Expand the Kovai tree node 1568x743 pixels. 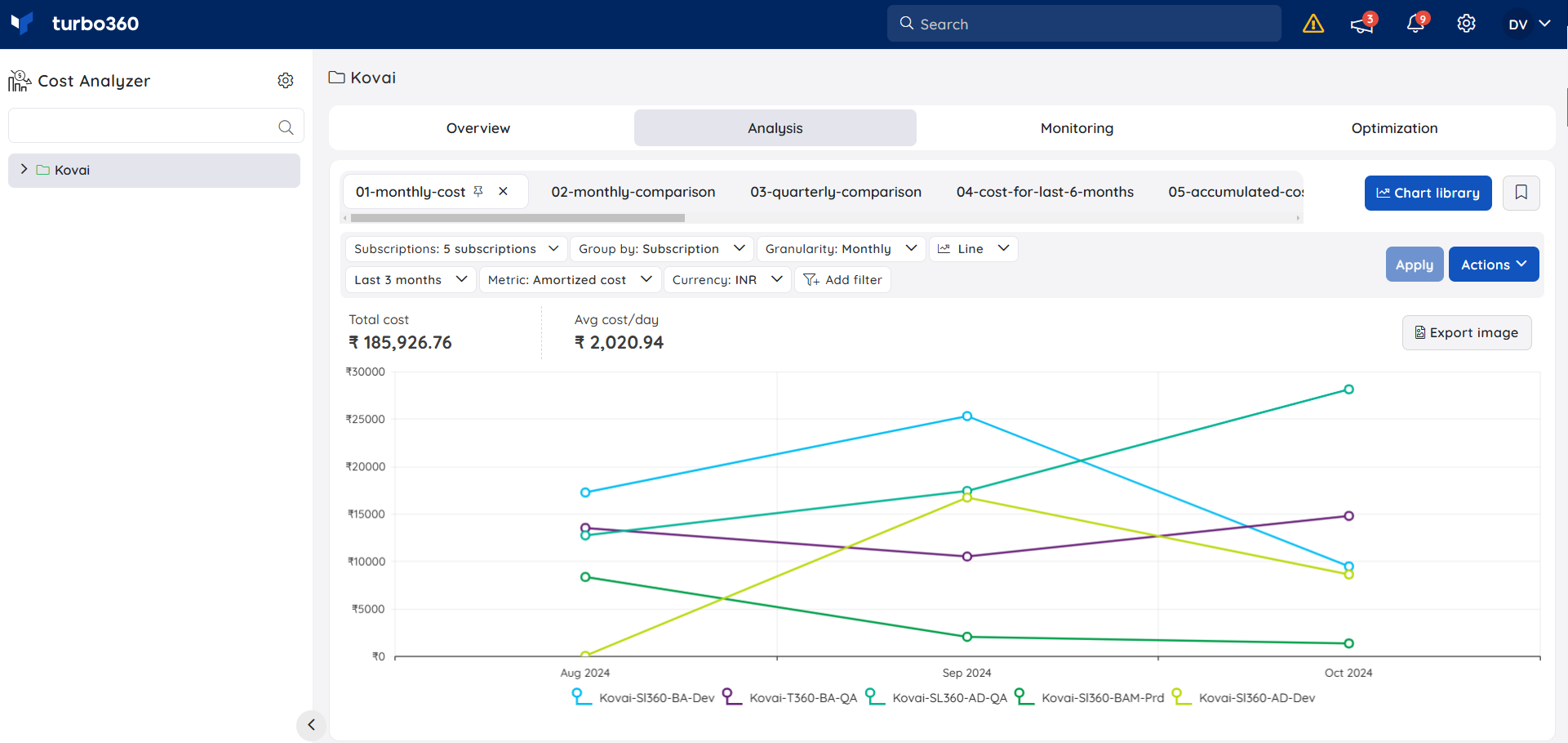click(24, 169)
